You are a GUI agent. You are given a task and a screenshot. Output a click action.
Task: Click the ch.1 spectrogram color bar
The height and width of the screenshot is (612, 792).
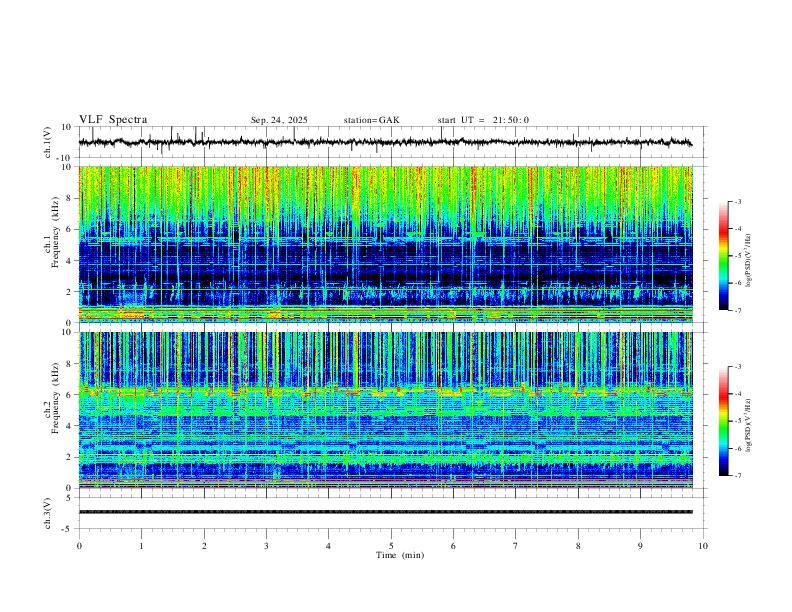pyautogui.click(x=723, y=256)
